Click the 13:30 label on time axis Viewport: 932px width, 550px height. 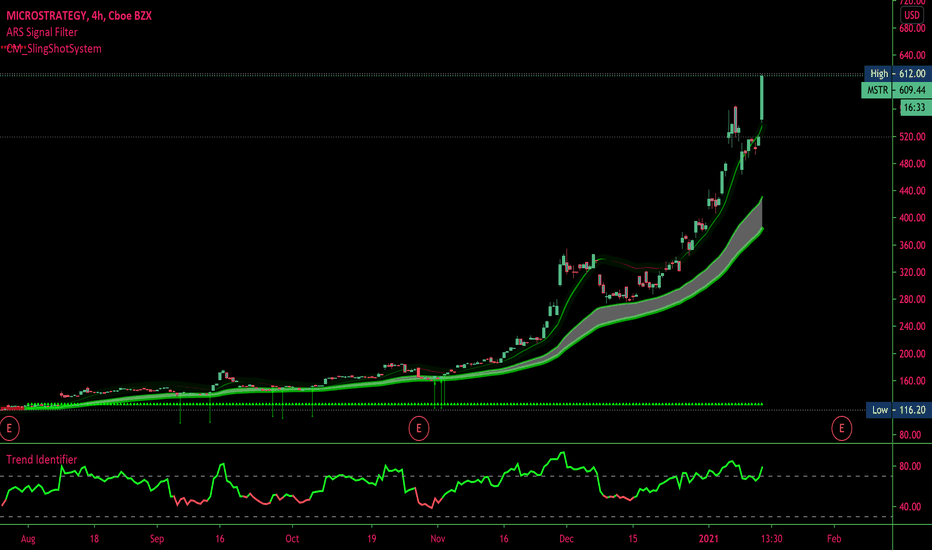point(772,539)
